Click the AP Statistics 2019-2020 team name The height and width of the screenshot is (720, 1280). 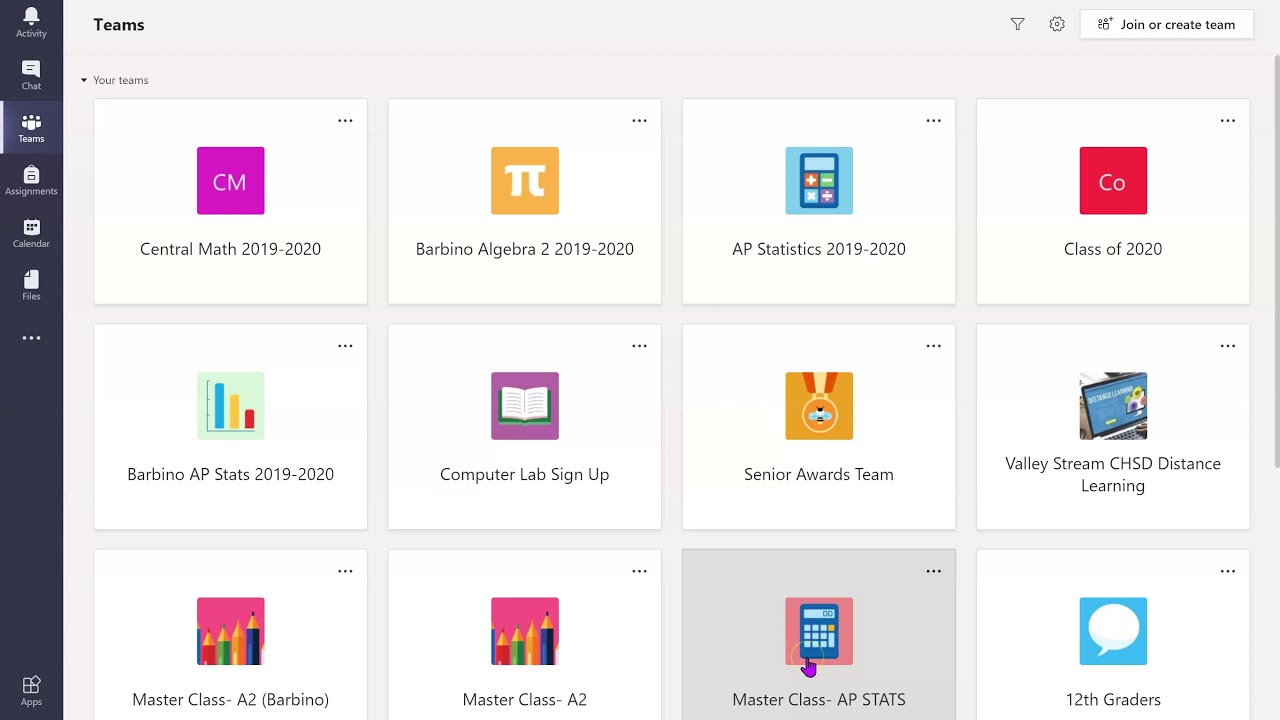tap(819, 249)
